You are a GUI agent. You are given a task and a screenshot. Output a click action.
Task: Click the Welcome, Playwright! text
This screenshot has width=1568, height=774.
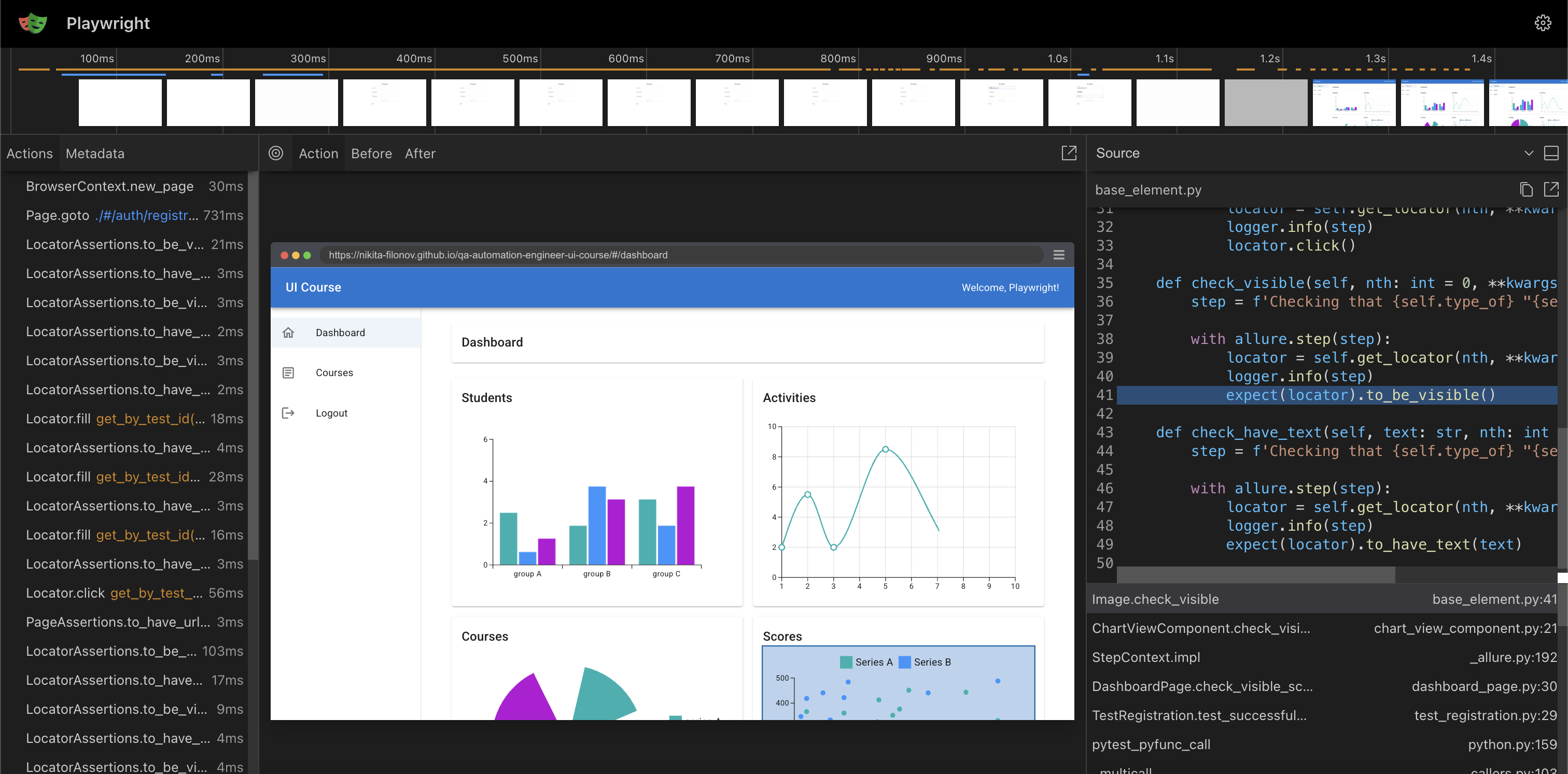[1010, 287]
